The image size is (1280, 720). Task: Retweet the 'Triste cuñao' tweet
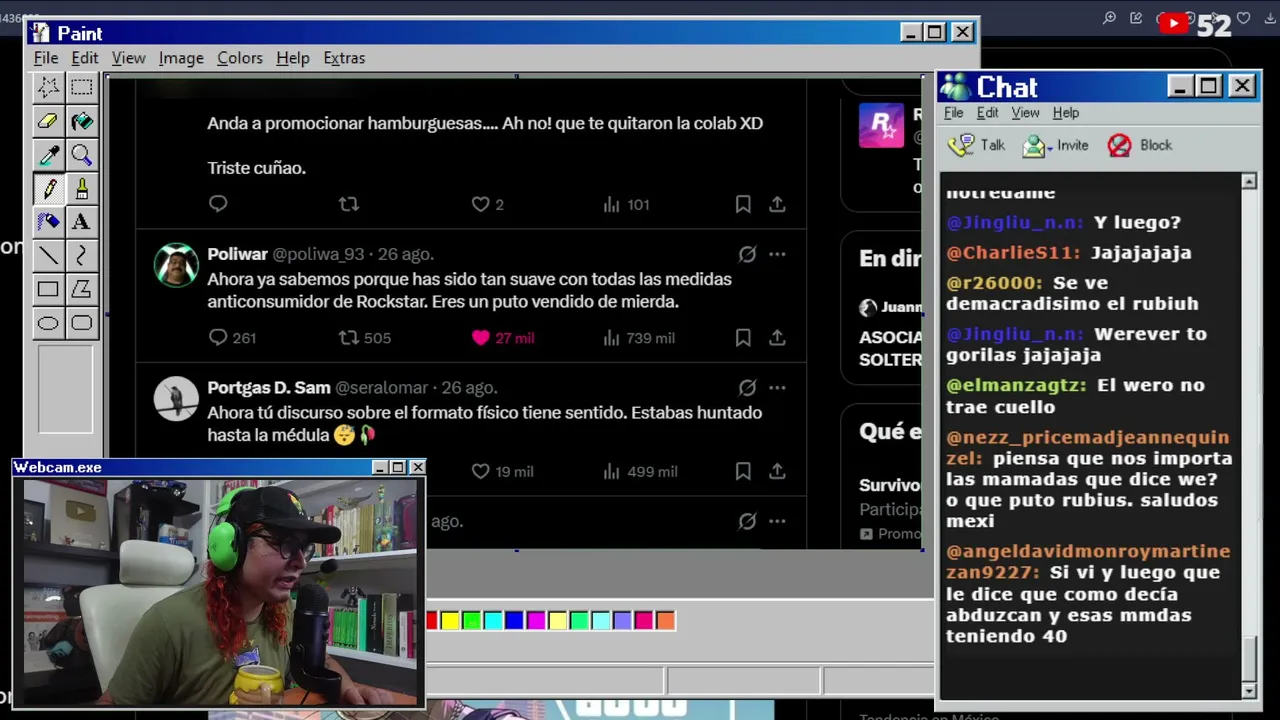click(x=349, y=204)
